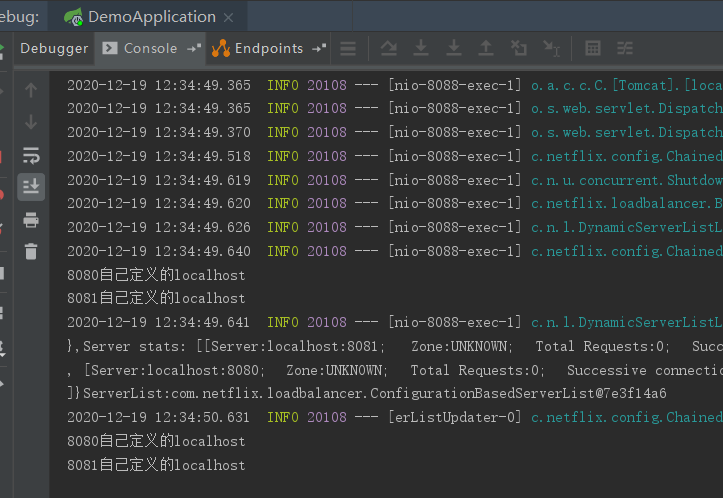723x498 pixels.
Task: Click the c.netflix.config.Chained text at 12:34:49.518
Action: [627, 156]
